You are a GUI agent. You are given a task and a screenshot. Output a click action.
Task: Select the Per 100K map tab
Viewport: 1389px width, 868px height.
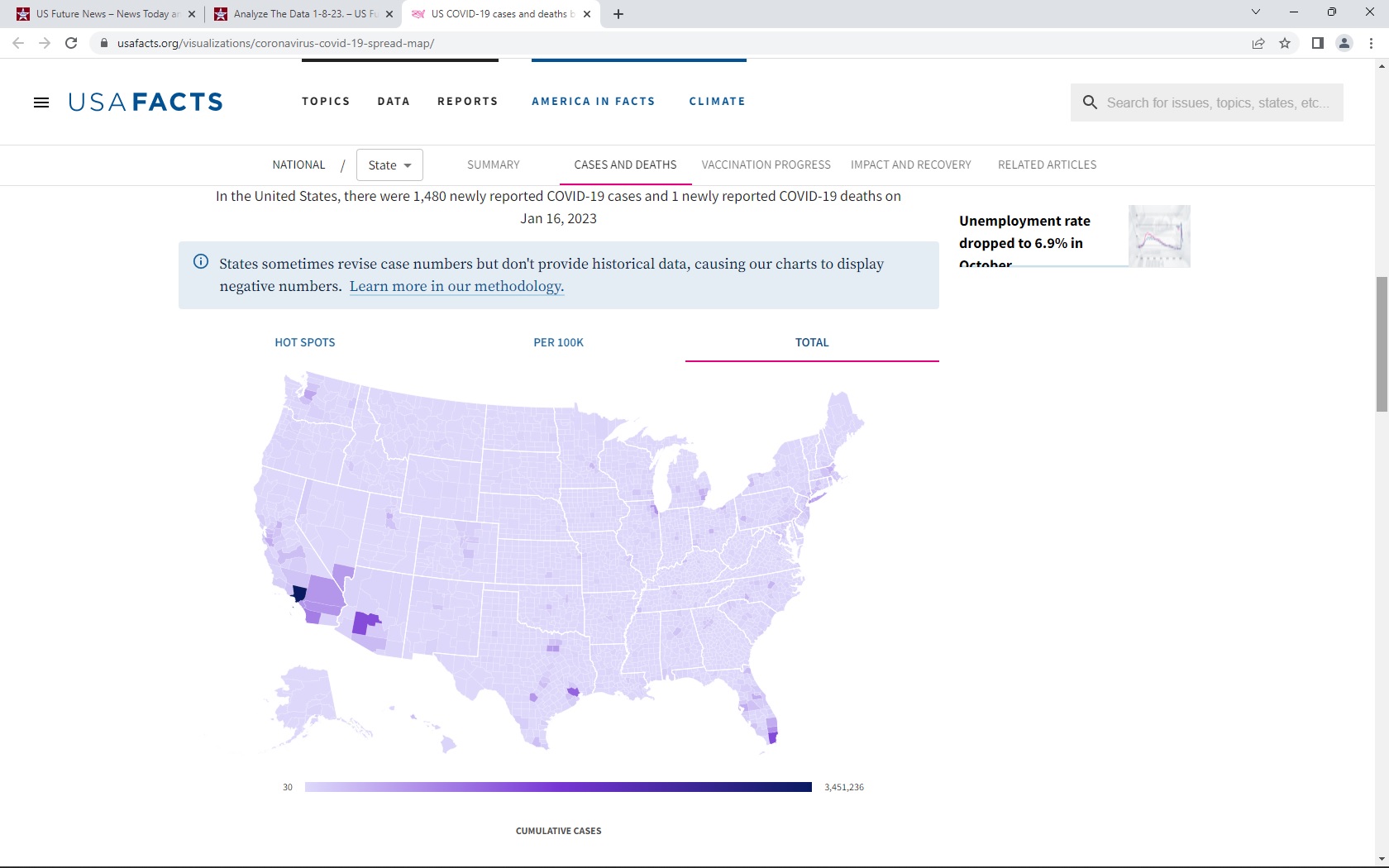click(x=558, y=342)
